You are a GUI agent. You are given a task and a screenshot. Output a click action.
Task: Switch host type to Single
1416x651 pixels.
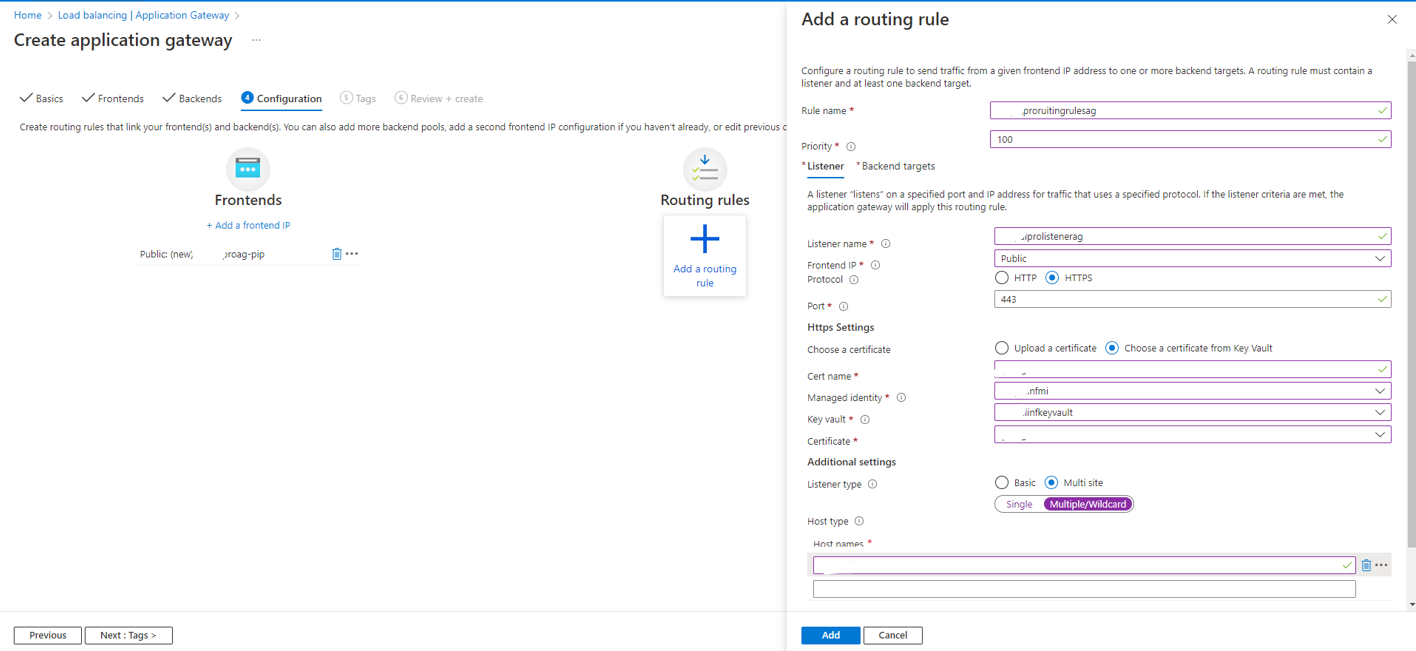coord(1019,505)
